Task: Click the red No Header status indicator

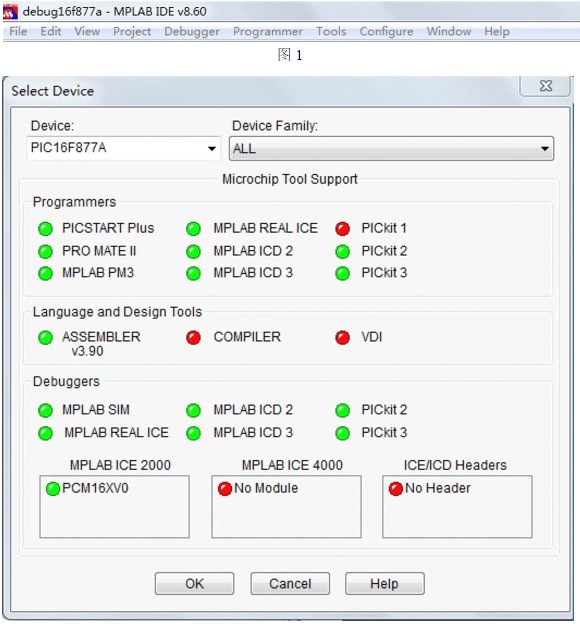Action: click(x=396, y=489)
